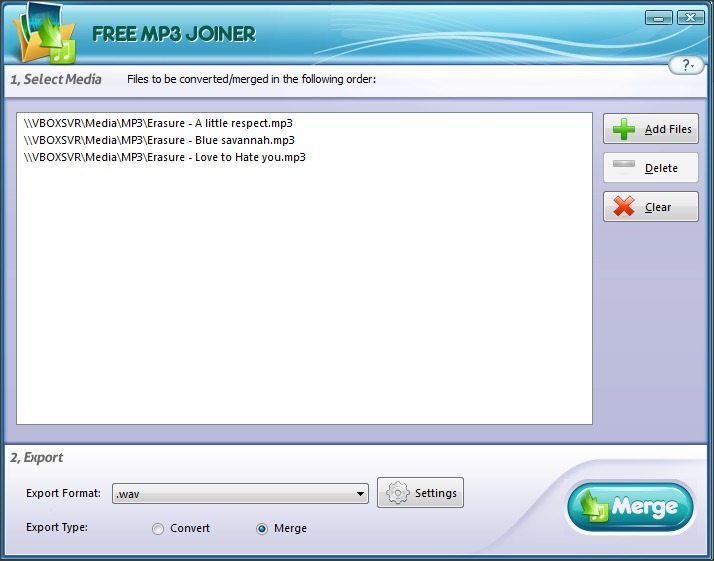
Task: Click the '2, Export' heading
Action: pyautogui.click(x=36, y=458)
